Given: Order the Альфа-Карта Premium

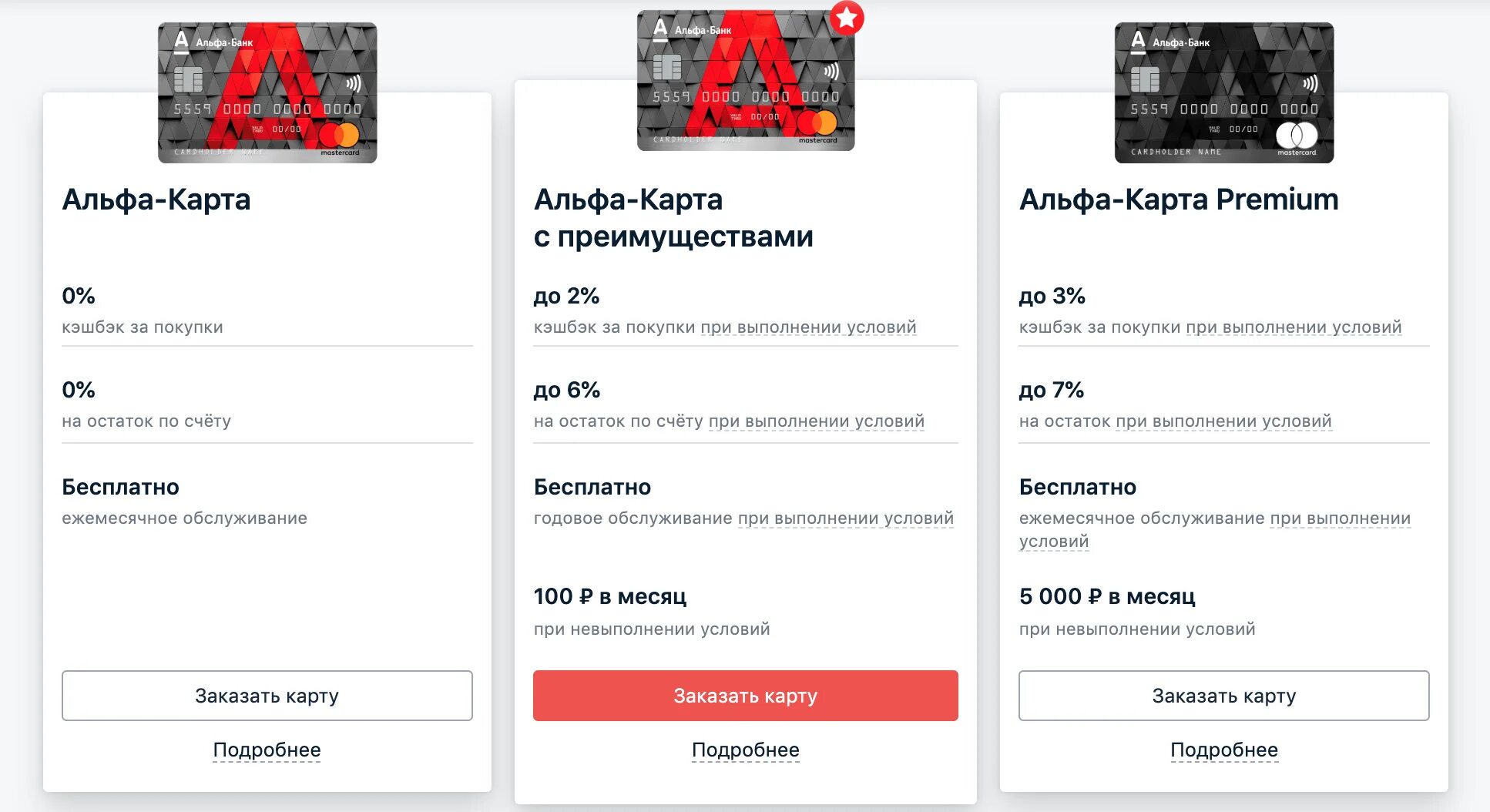Looking at the screenshot, I should tap(1223, 696).
